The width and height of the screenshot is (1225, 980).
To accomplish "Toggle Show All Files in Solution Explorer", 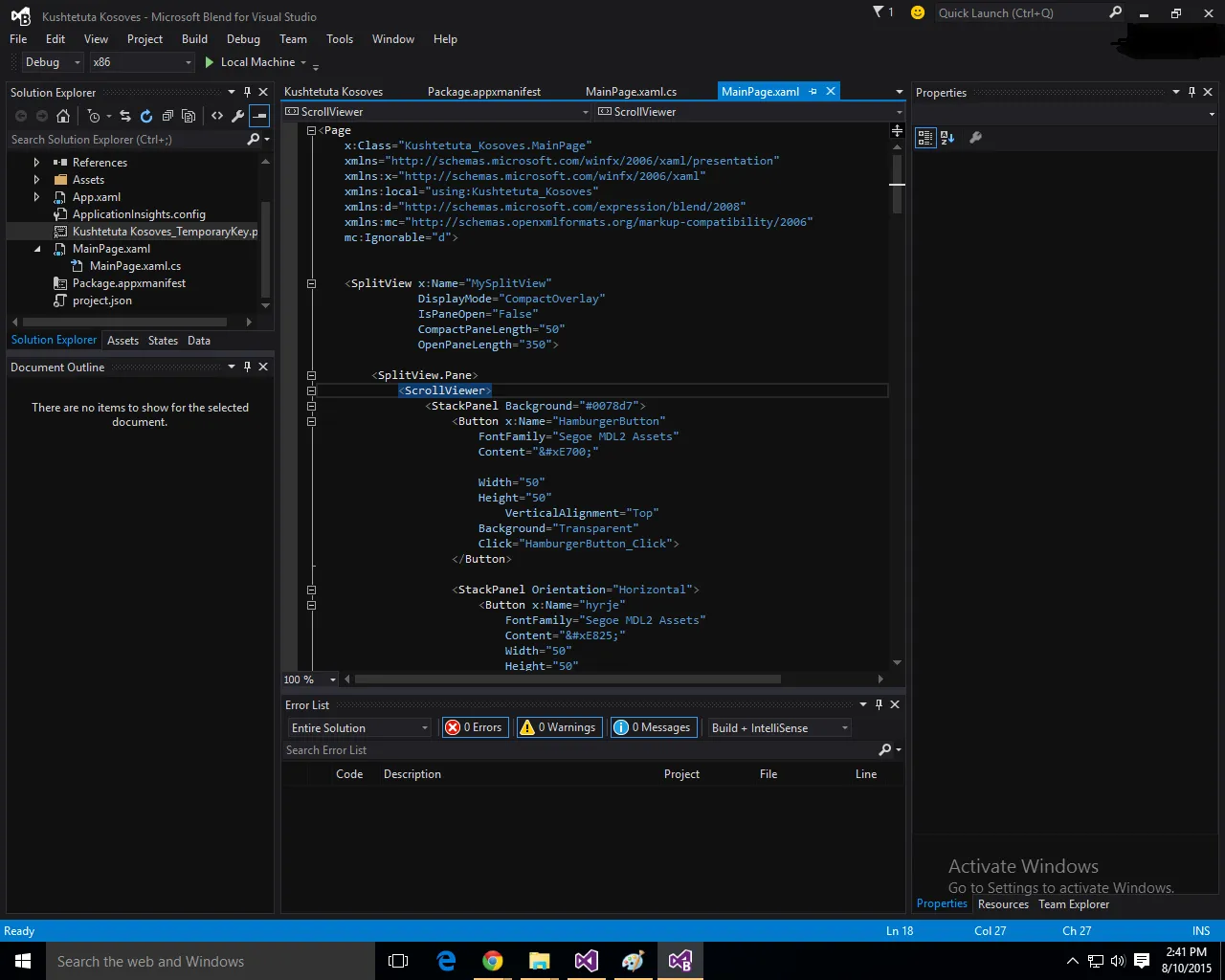I will click(x=189, y=116).
